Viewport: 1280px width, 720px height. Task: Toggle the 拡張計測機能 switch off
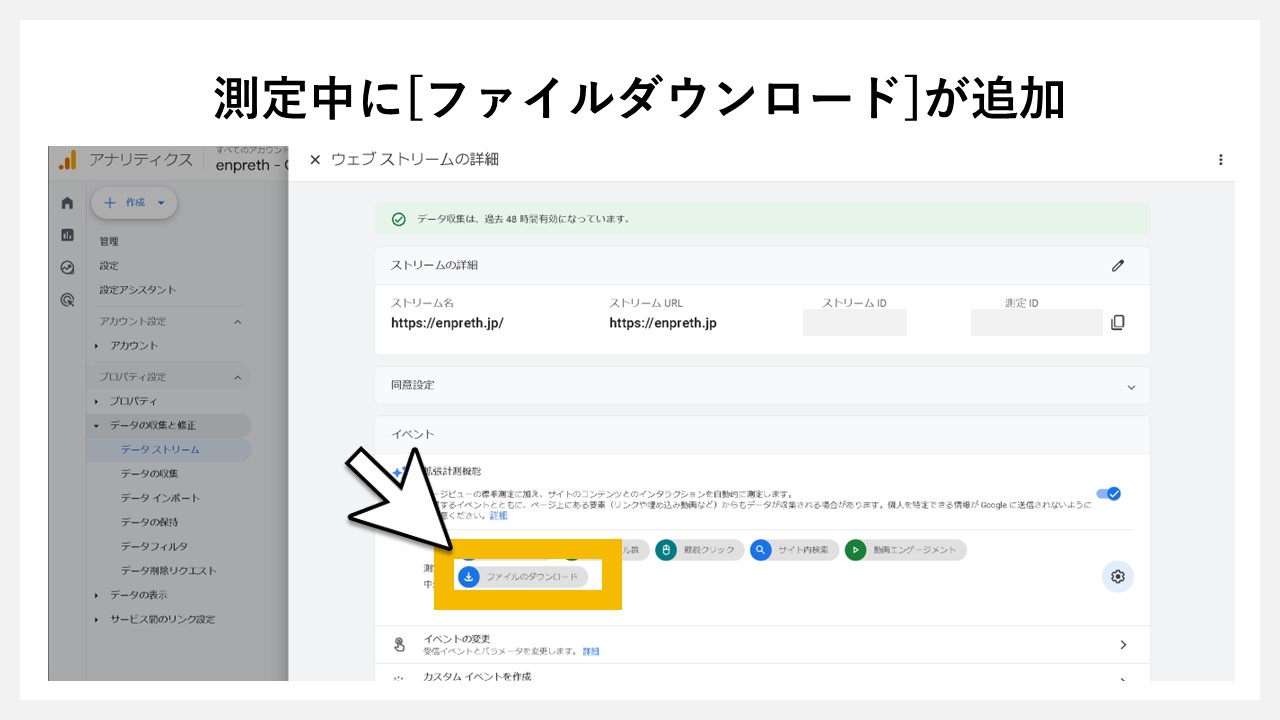coord(1109,493)
